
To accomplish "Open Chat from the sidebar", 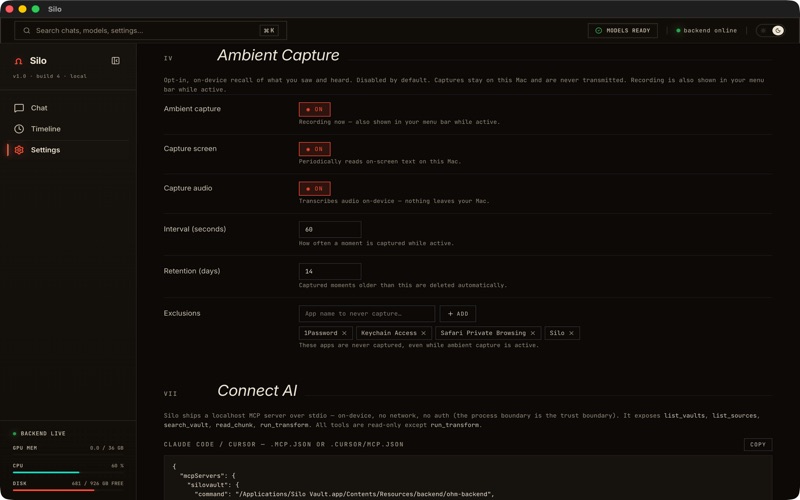I will (x=68, y=108).
